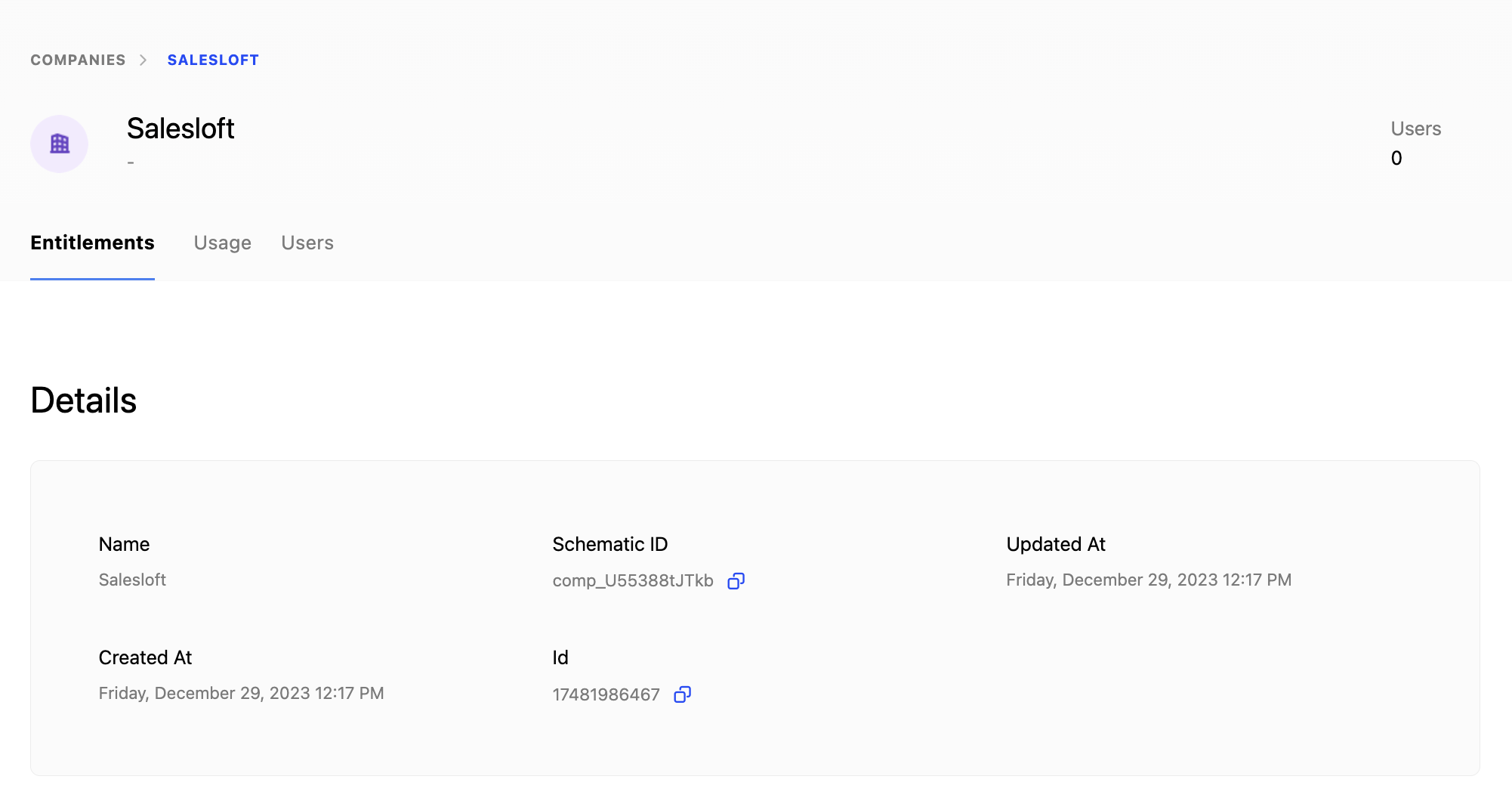Click the purple company building icon

(60, 144)
